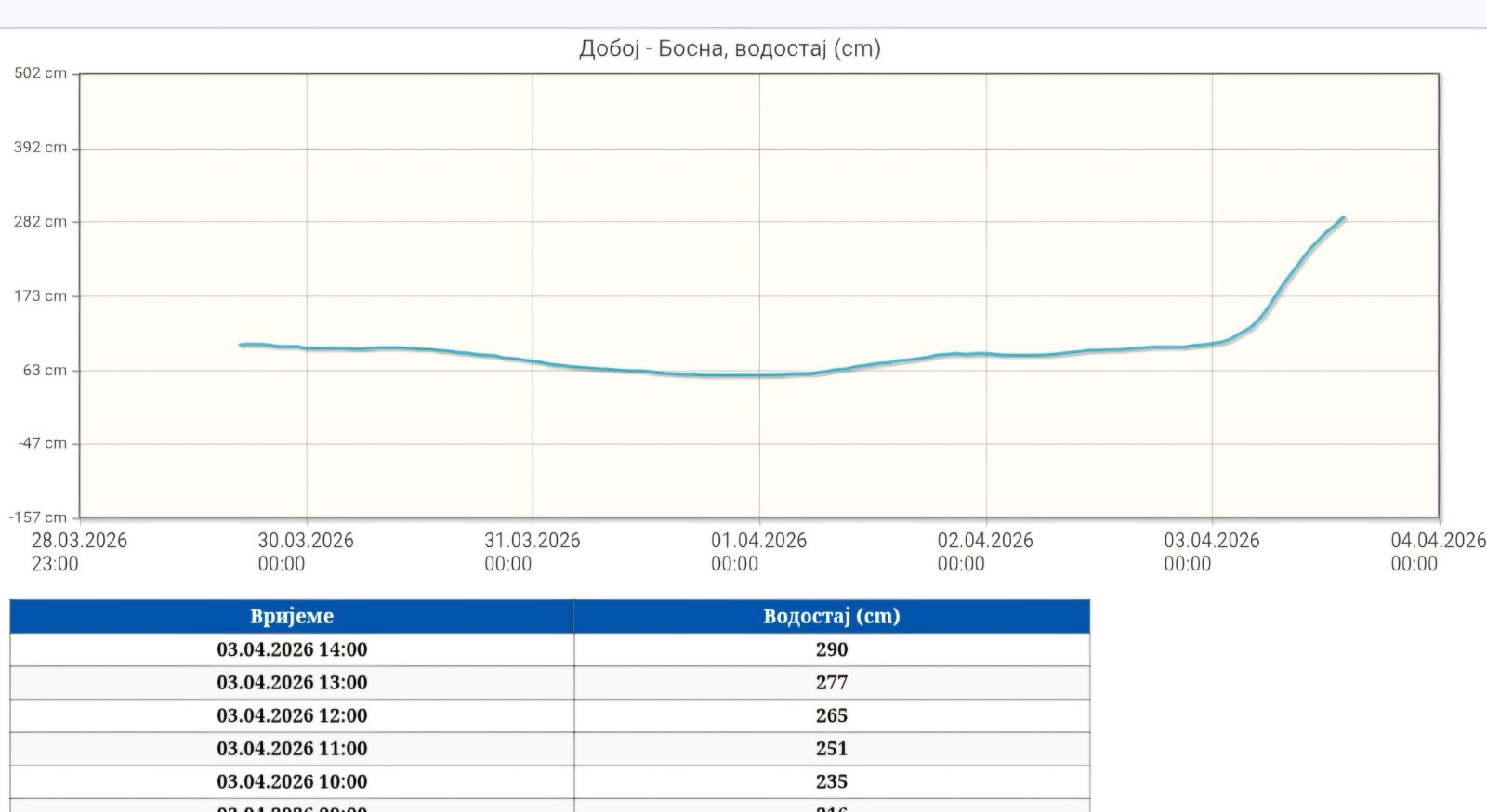Click the 282 cm y-axis label
This screenshot has height=812, width=1487.
[40, 221]
